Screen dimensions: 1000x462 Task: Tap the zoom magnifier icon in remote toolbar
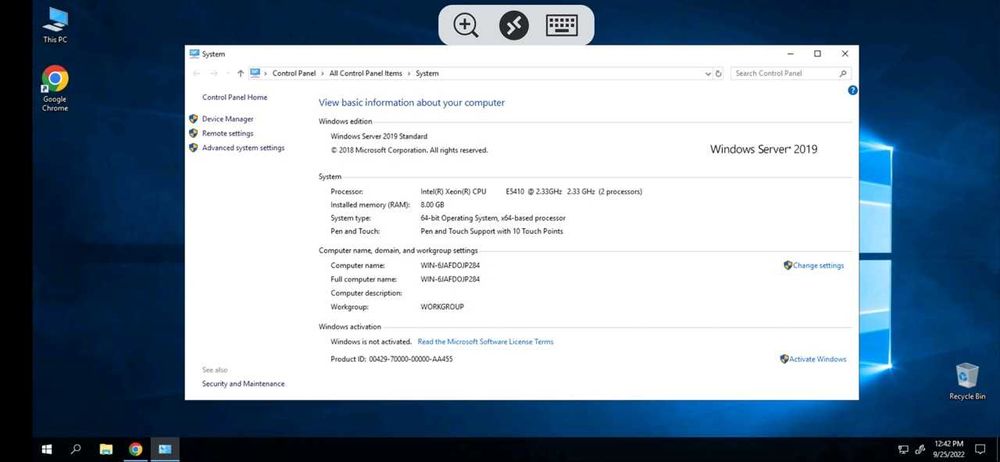pos(466,26)
